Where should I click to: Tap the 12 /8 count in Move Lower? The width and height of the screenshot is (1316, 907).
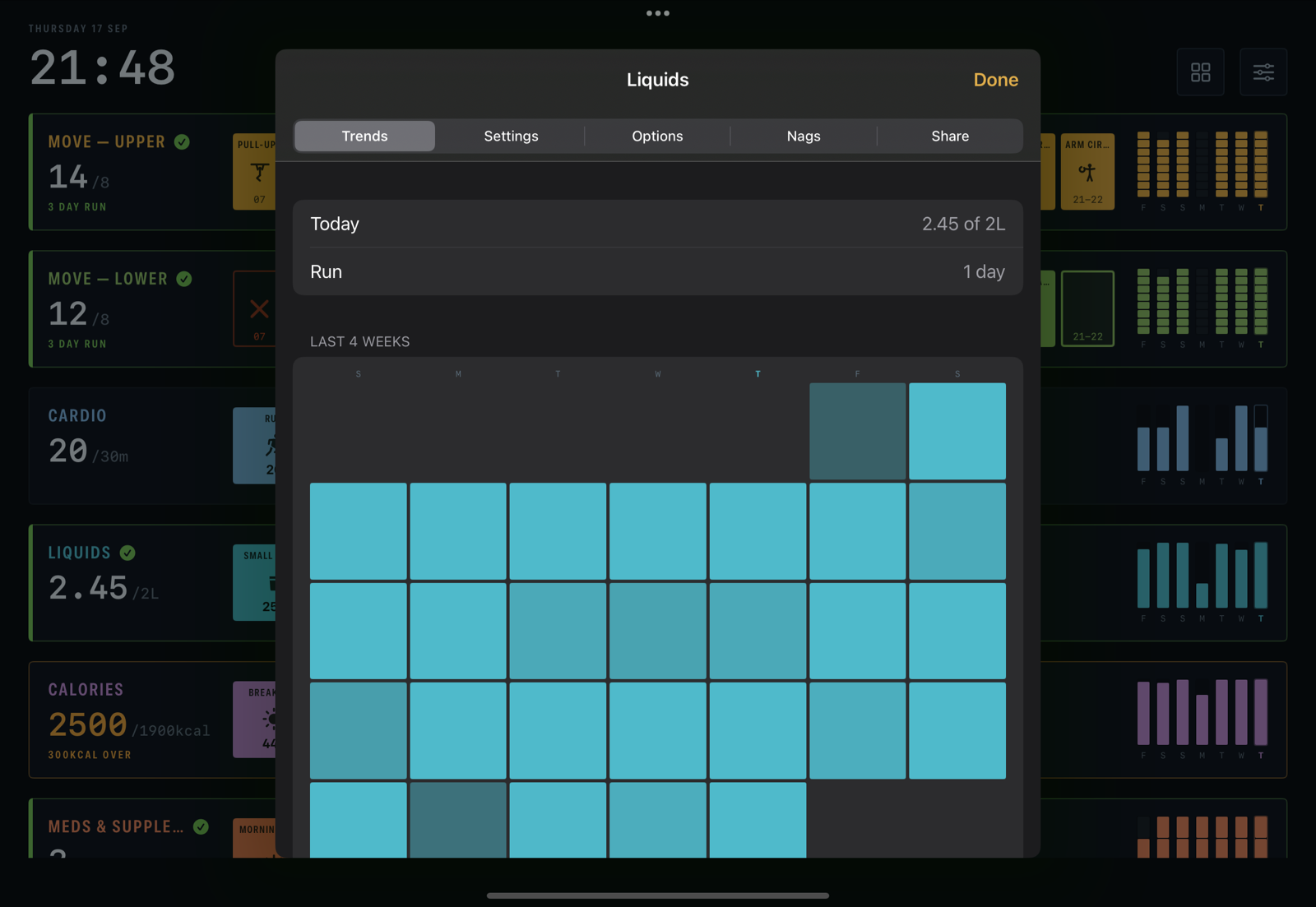tap(79, 314)
